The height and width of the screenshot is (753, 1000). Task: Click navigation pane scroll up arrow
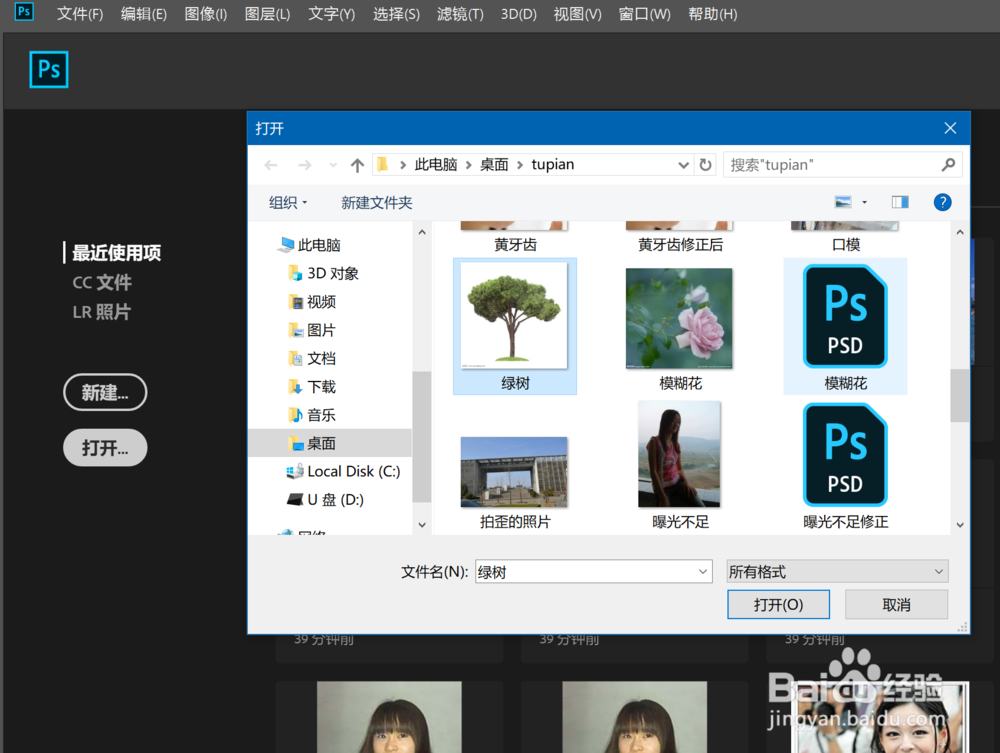422,232
